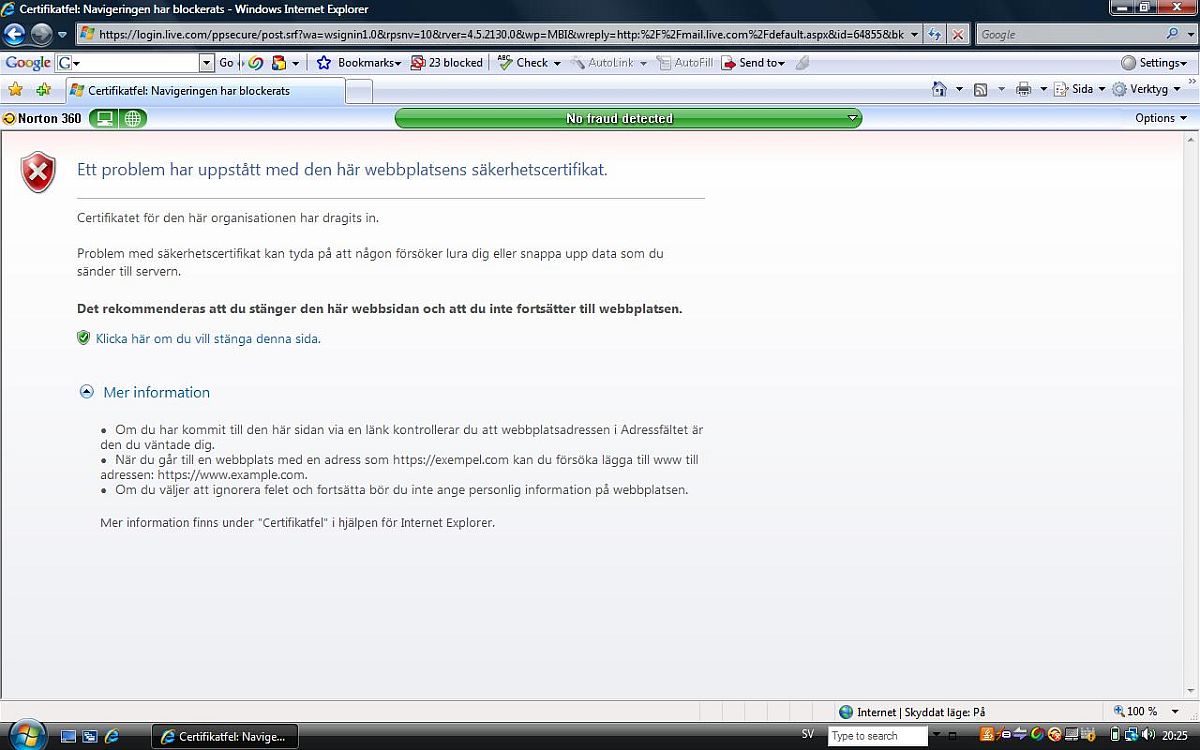Open the Norton Options dropdown
Image resolution: width=1200 pixels, height=750 pixels.
coord(1161,118)
